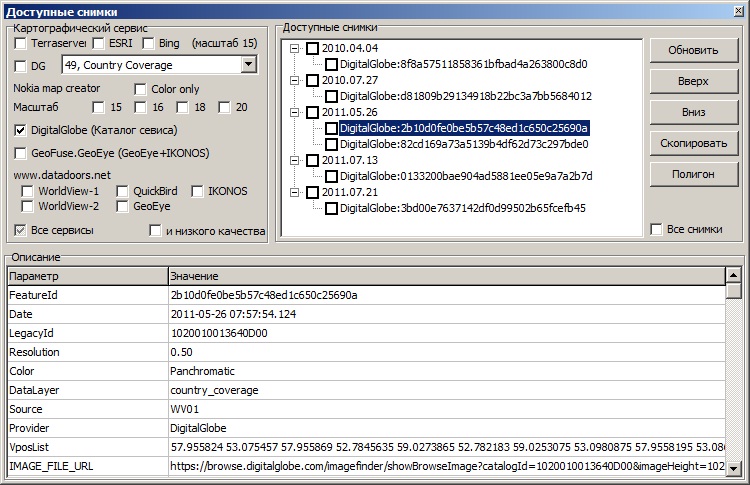Enable the GeoFuse.GeoEye checkbox
The image size is (750, 485).
[x=22, y=153]
